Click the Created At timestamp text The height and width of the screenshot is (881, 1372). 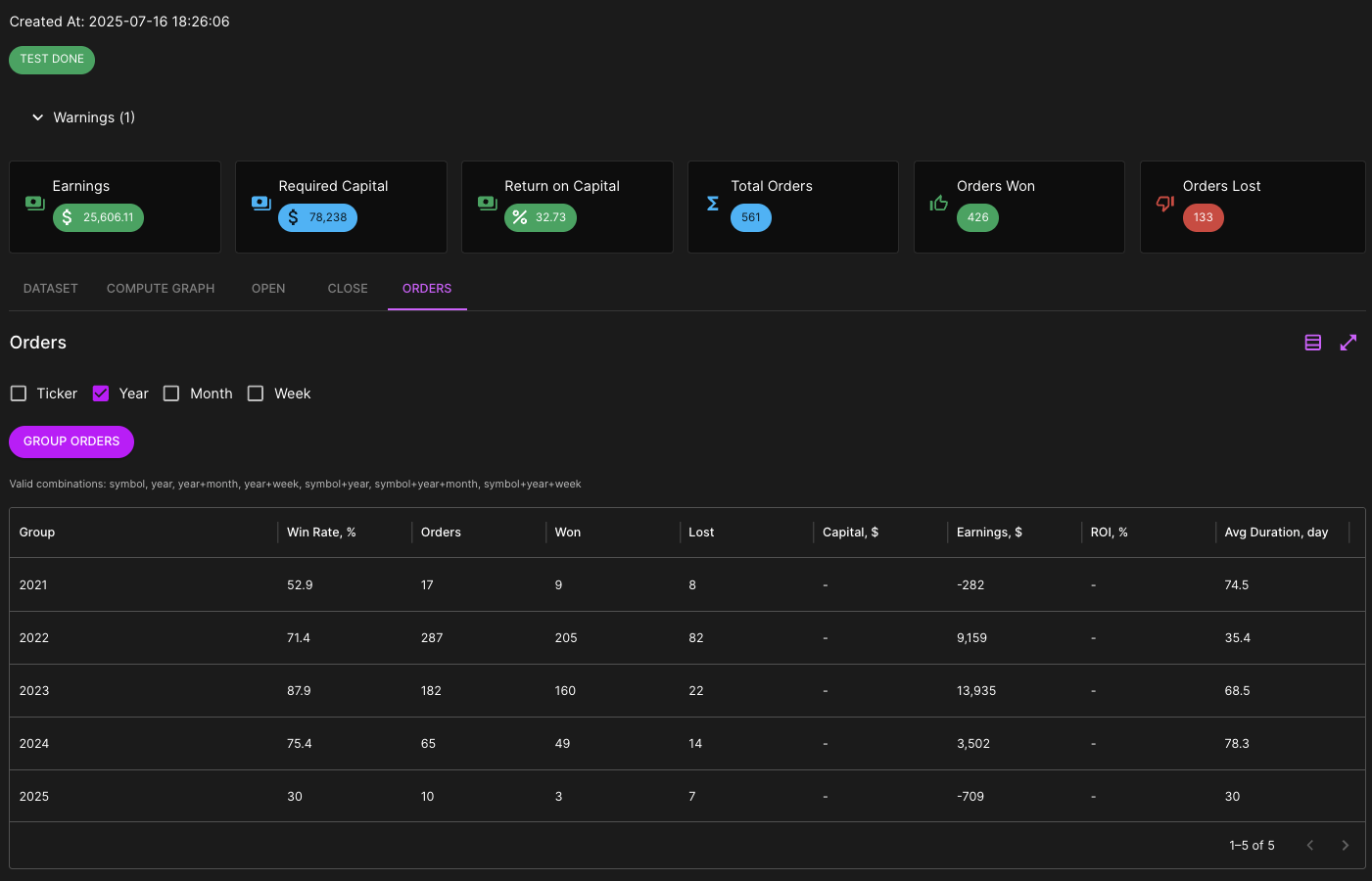119,22
